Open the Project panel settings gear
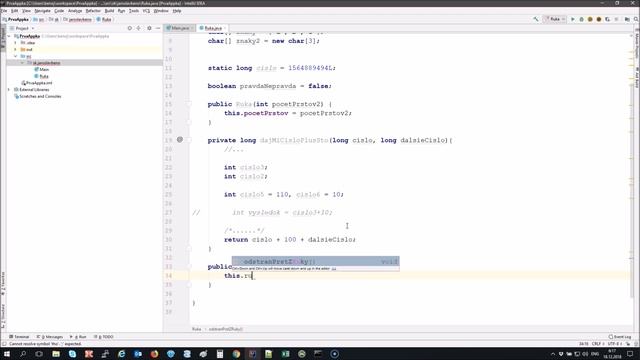 click(149, 28)
